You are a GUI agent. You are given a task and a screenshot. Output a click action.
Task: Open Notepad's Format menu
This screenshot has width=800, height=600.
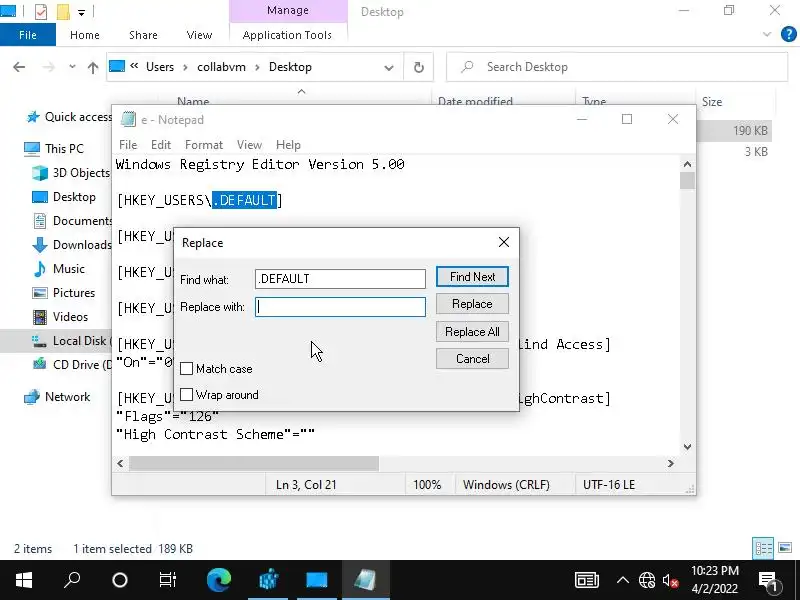click(204, 145)
